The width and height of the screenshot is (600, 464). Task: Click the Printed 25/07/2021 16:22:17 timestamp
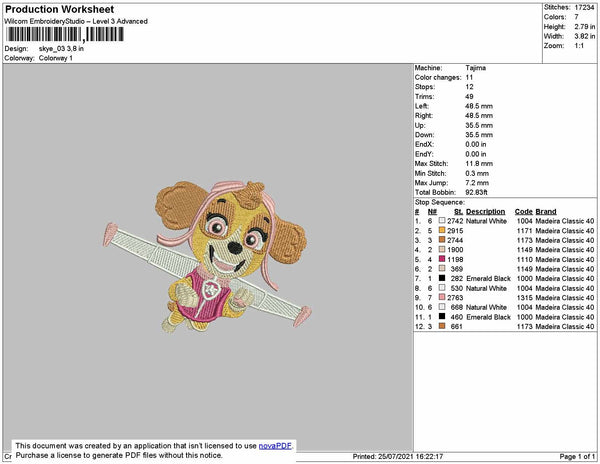pos(398,456)
